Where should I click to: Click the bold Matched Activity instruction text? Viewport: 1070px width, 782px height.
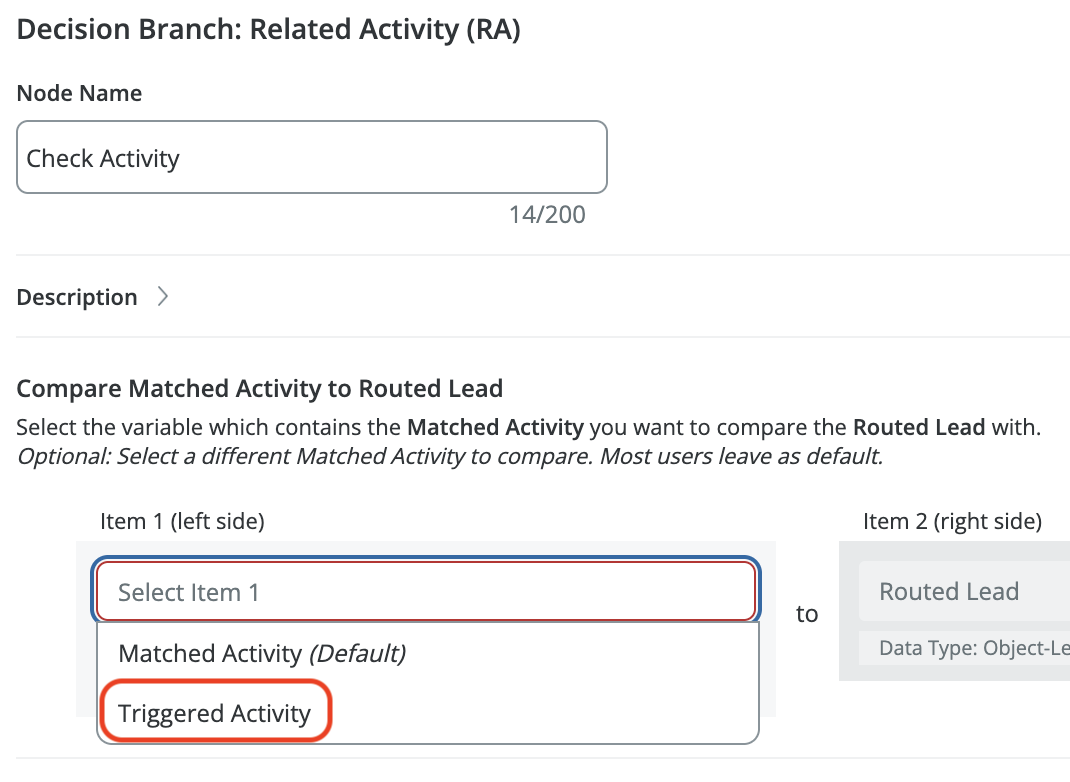point(495,427)
